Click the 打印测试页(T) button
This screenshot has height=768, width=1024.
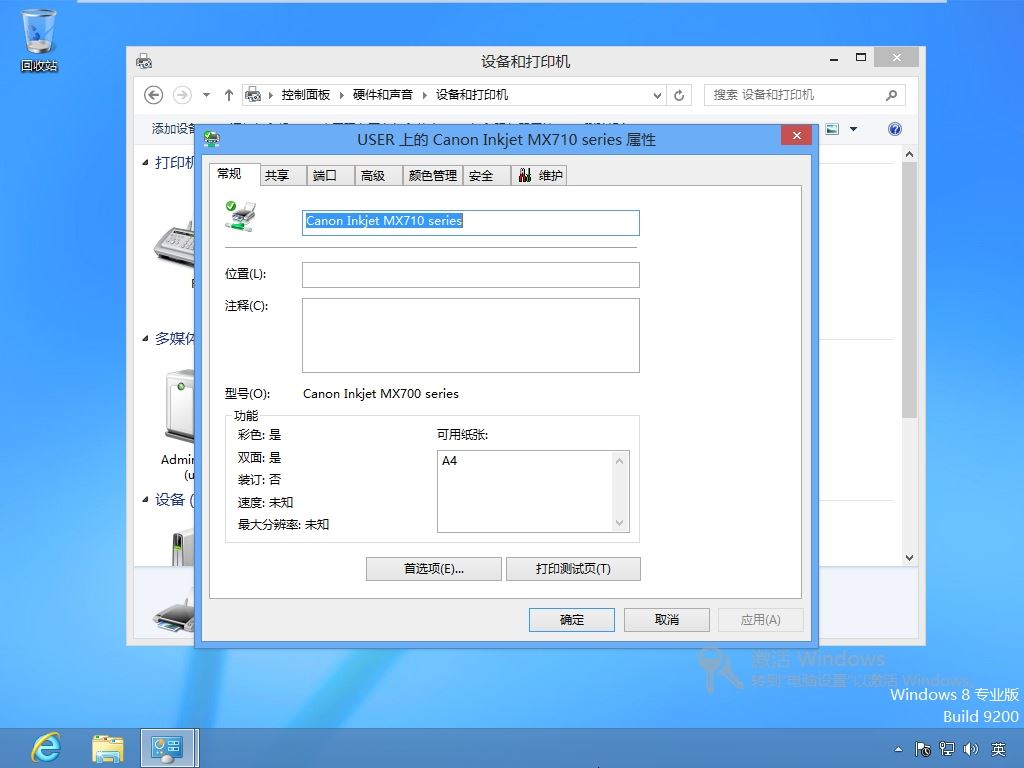coord(573,569)
